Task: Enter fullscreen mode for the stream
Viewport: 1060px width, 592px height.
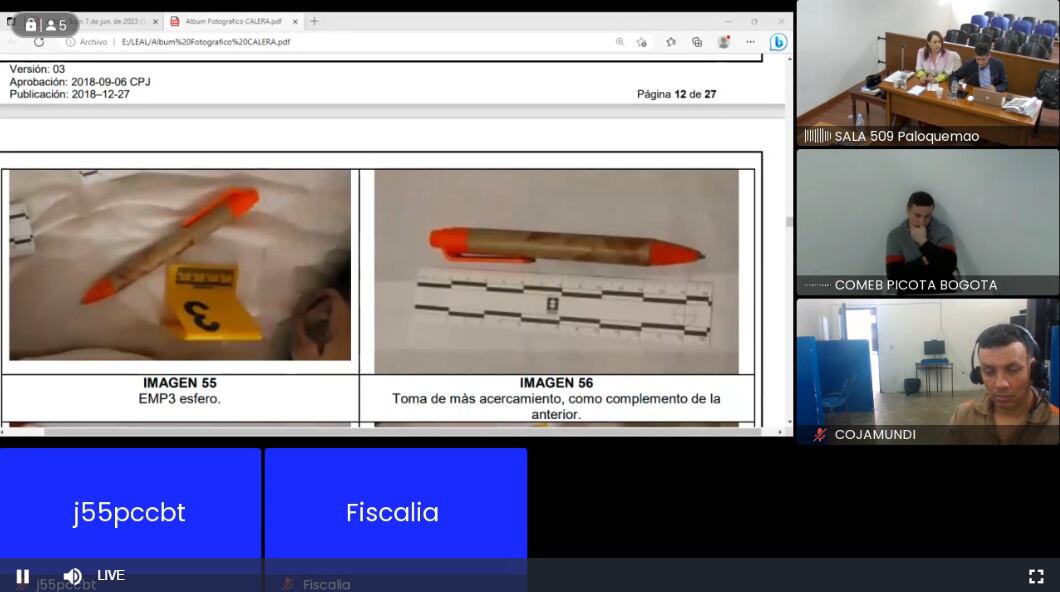Action: click(x=1036, y=576)
